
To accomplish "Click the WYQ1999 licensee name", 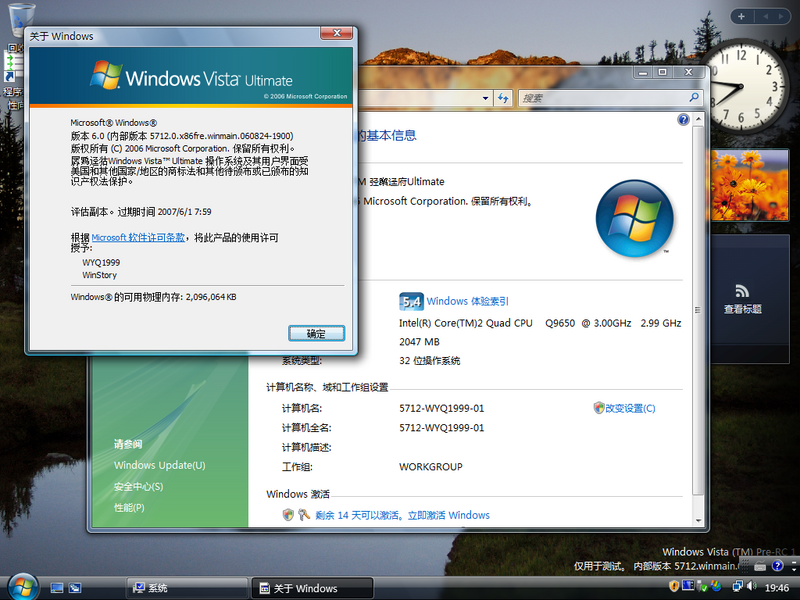I will click(x=101, y=262).
